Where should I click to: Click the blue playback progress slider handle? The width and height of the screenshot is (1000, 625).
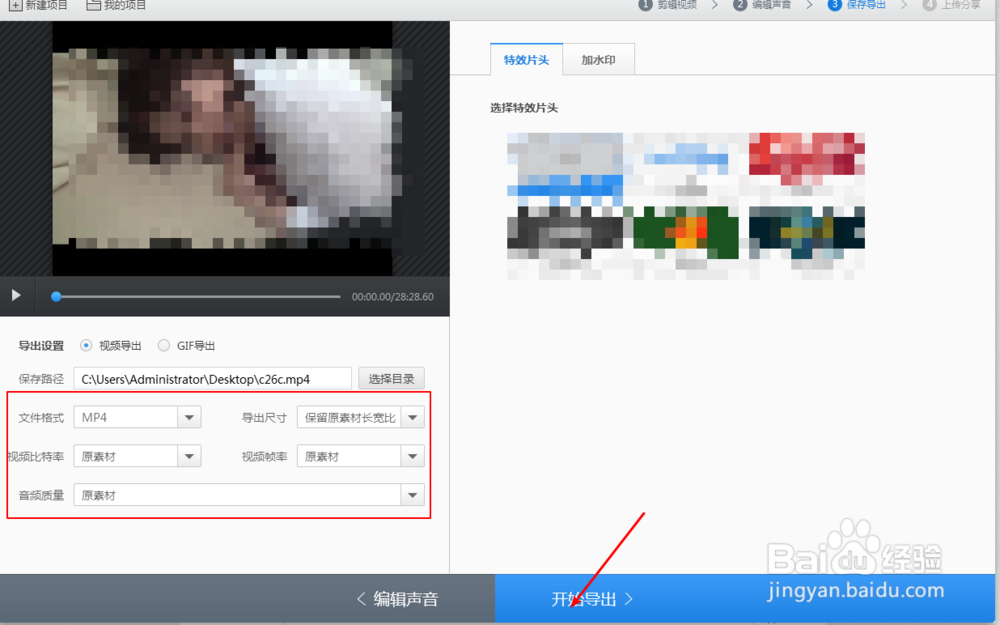(x=56, y=297)
